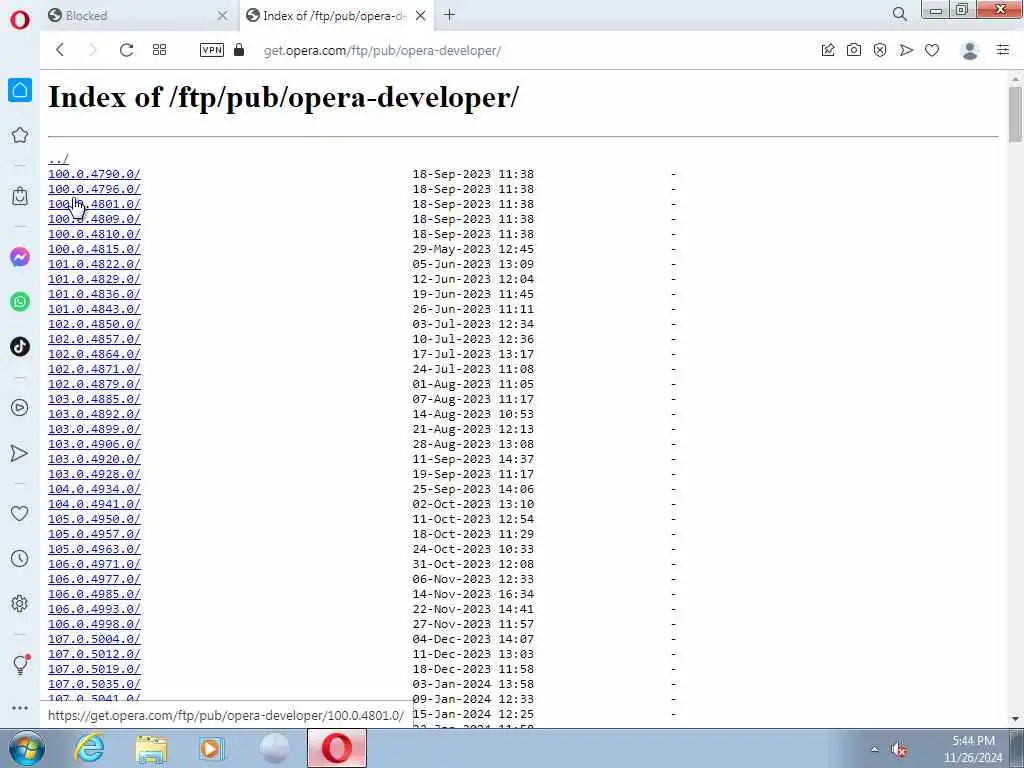The width and height of the screenshot is (1024, 768).
Task: Search tabs with magnifier icon
Action: click(x=900, y=14)
